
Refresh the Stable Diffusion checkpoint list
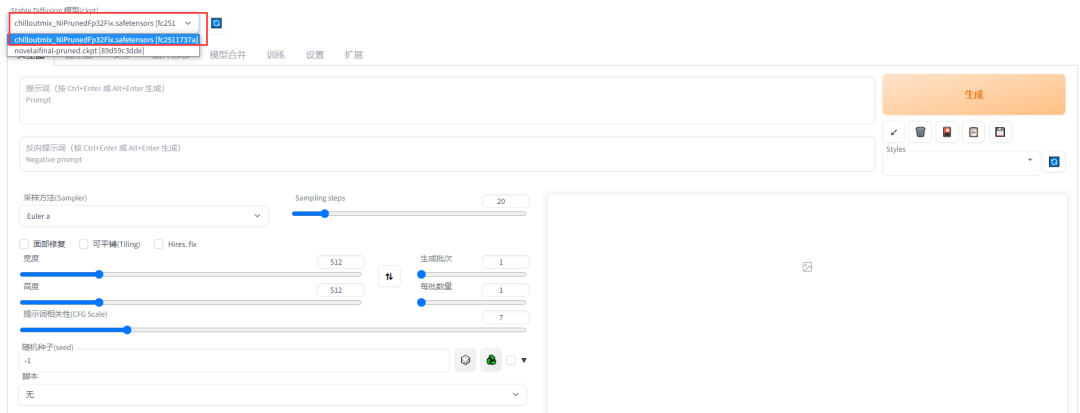216,23
